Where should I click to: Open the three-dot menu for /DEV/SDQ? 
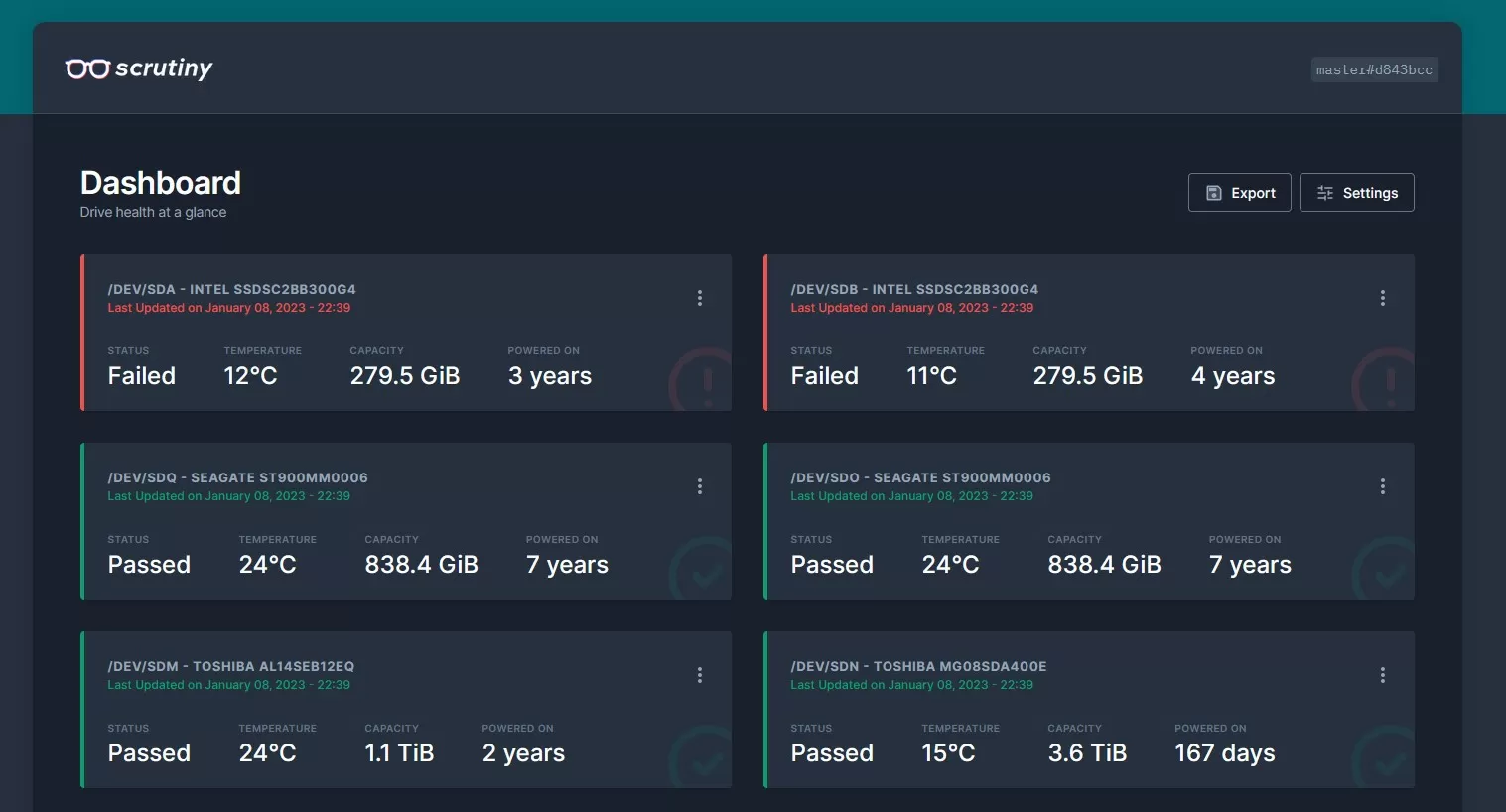[700, 486]
